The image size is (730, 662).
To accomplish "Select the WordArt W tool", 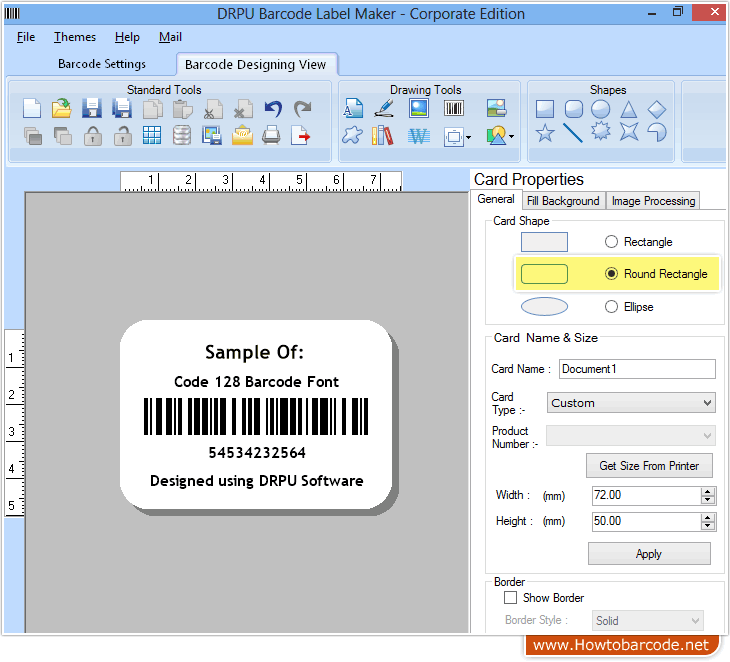I will coord(419,136).
